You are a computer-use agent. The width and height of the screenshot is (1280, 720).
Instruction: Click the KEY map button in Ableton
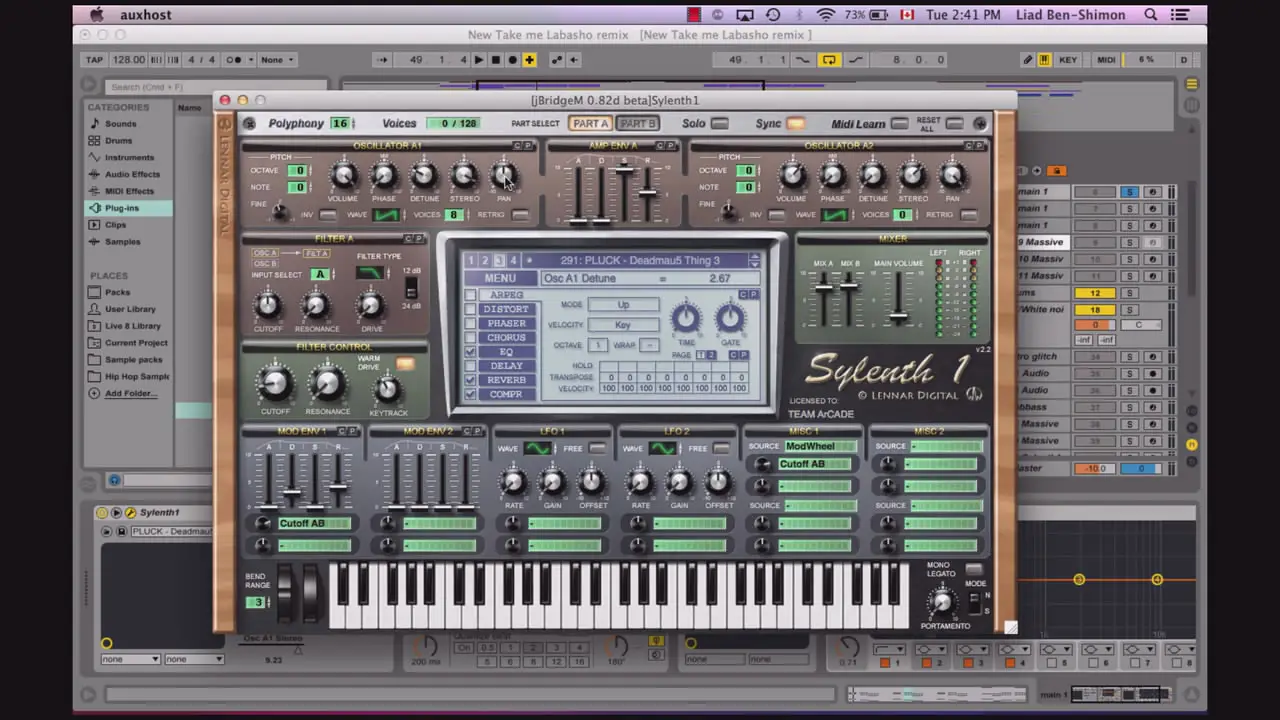[1068, 60]
